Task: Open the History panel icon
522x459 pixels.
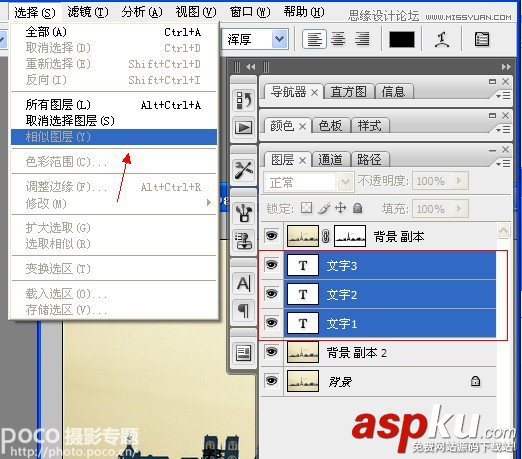Action: tap(244, 100)
